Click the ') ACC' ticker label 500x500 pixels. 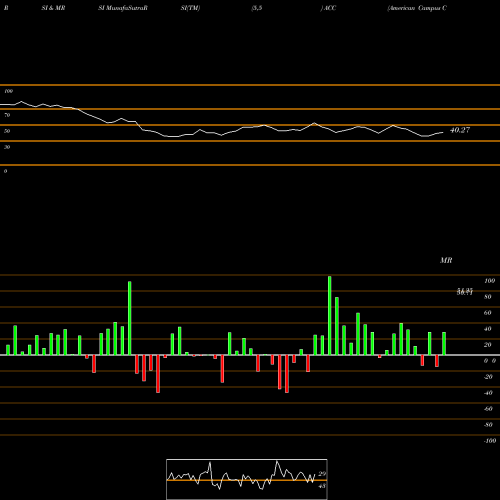coord(328,8)
